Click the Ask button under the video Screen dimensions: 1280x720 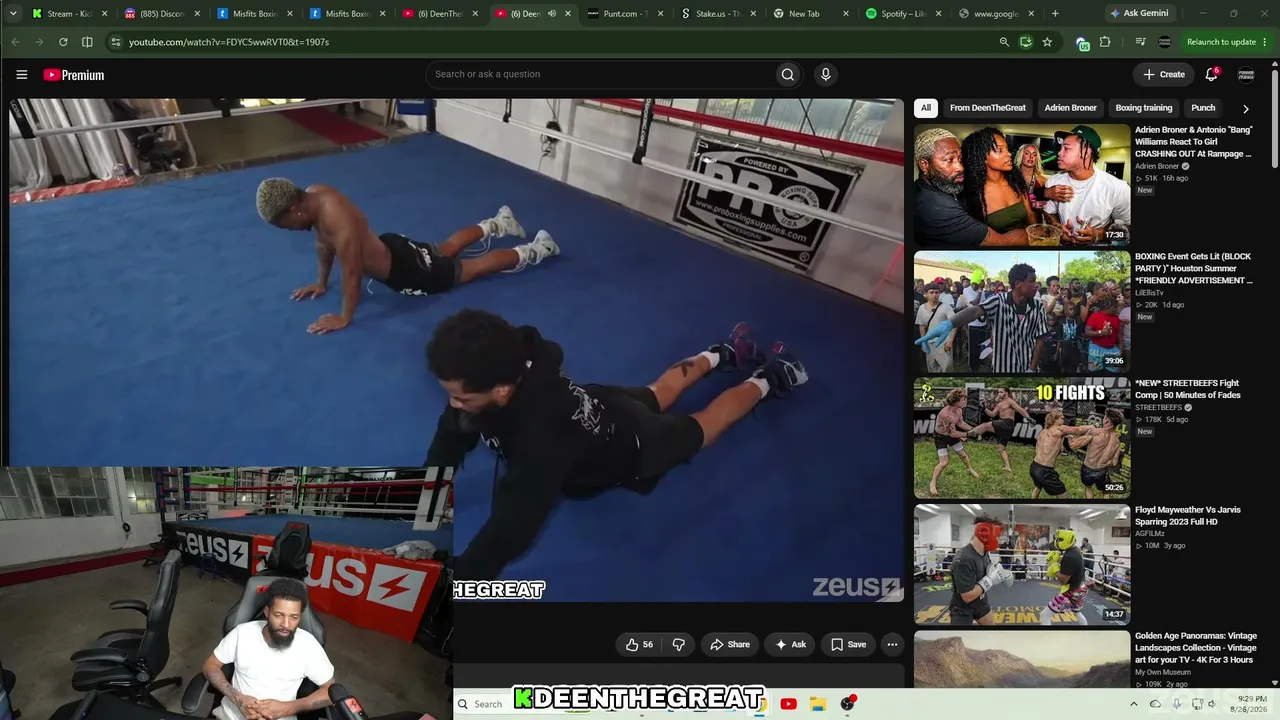point(790,645)
